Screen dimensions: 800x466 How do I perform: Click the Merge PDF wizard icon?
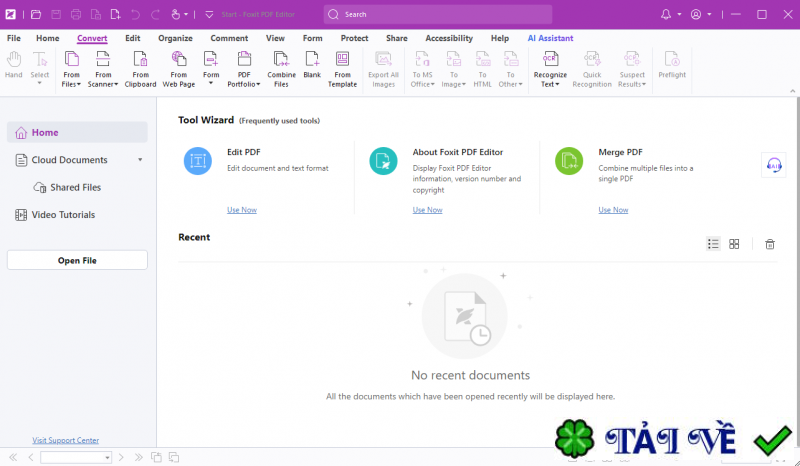pos(569,161)
